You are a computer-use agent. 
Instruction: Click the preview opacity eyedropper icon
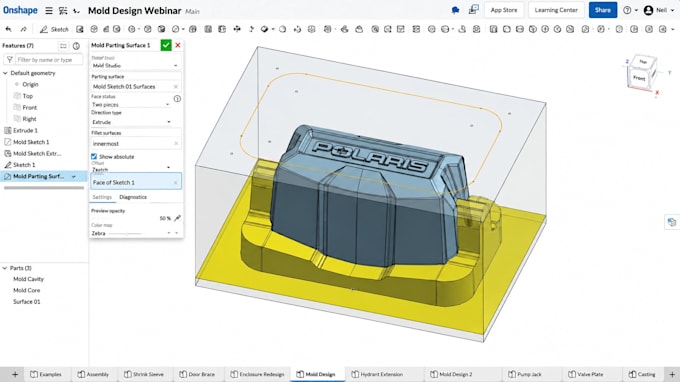coord(177,218)
